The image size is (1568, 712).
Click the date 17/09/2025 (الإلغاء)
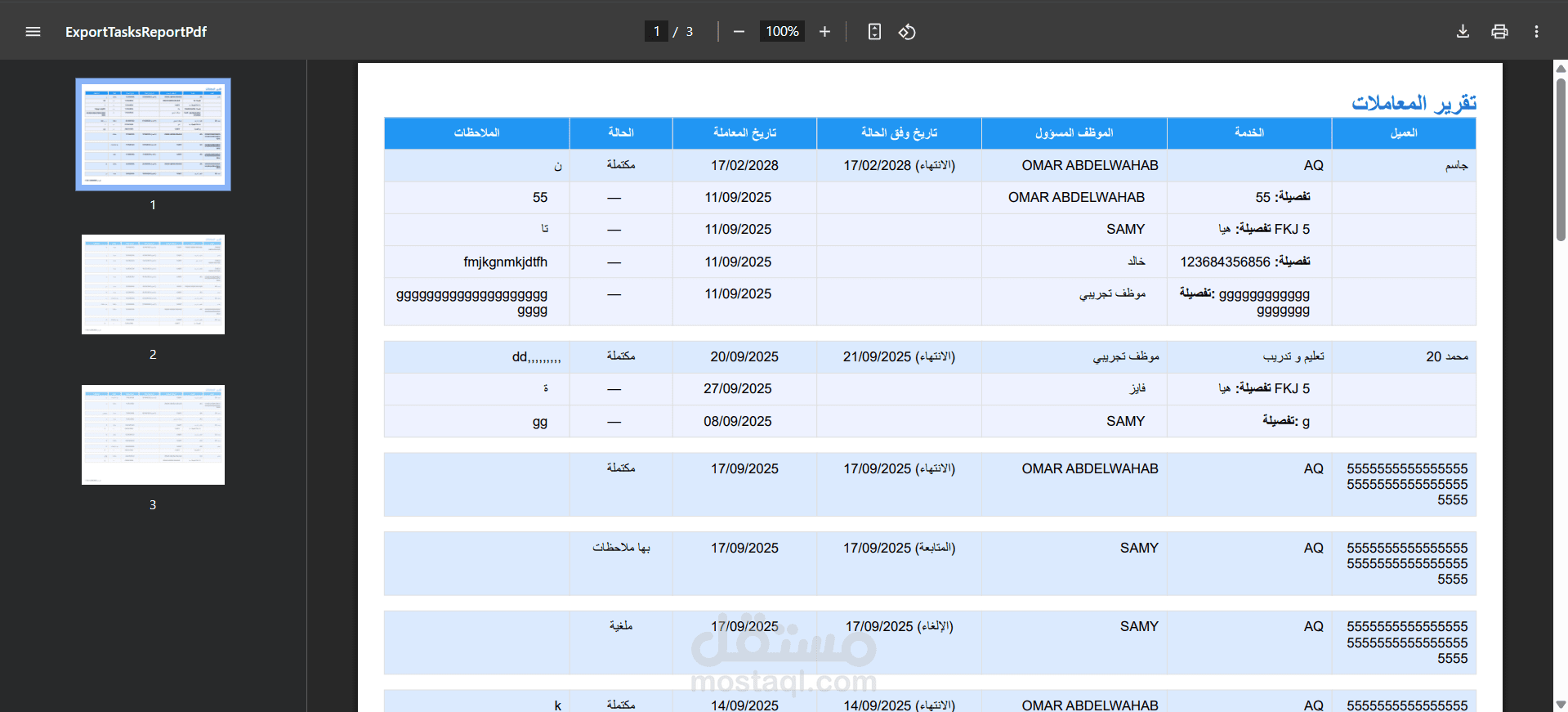899,626
